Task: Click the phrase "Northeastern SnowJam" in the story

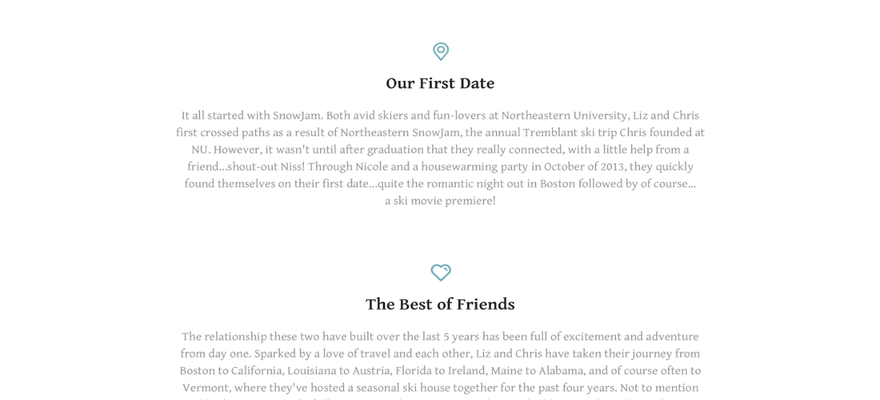Action: click(x=401, y=133)
